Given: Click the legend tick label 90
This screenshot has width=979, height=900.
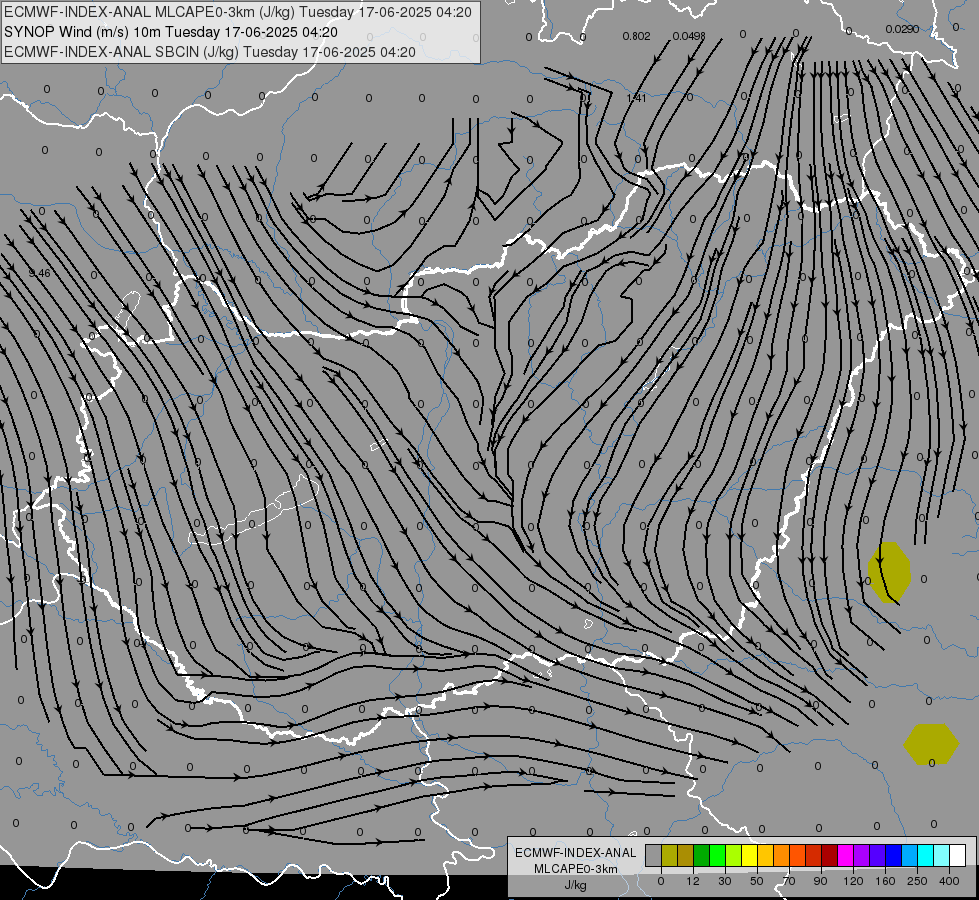Looking at the screenshot, I should (x=820, y=881).
